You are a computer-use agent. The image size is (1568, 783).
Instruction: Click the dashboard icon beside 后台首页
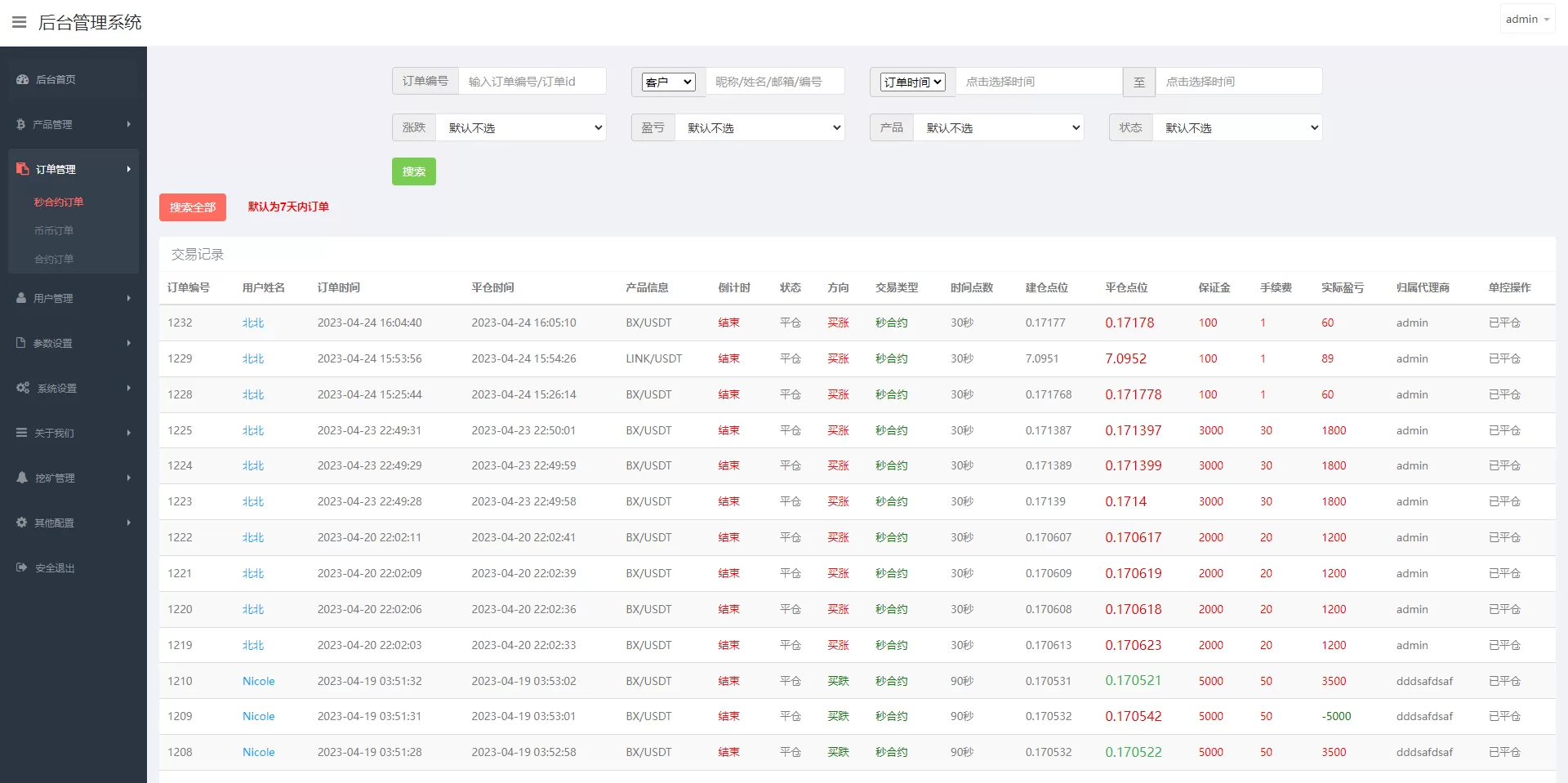(x=22, y=79)
